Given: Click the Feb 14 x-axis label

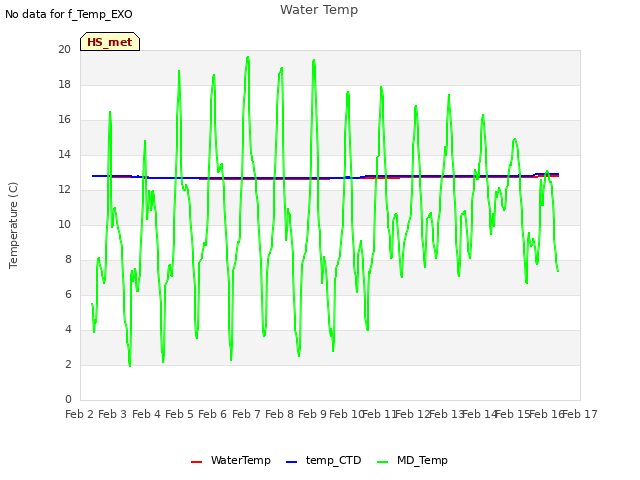Looking at the screenshot, I should tap(479, 414).
